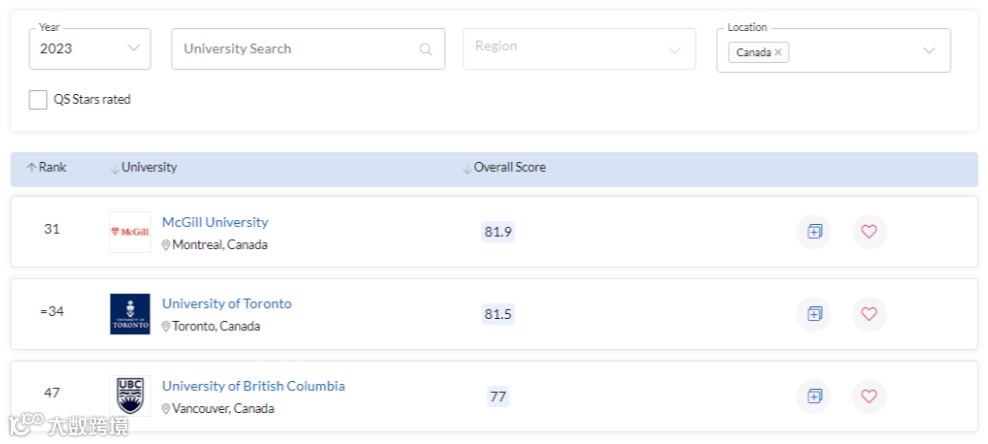The width and height of the screenshot is (988, 444).
Task: Click the UBC crest logo
Action: tap(130, 396)
